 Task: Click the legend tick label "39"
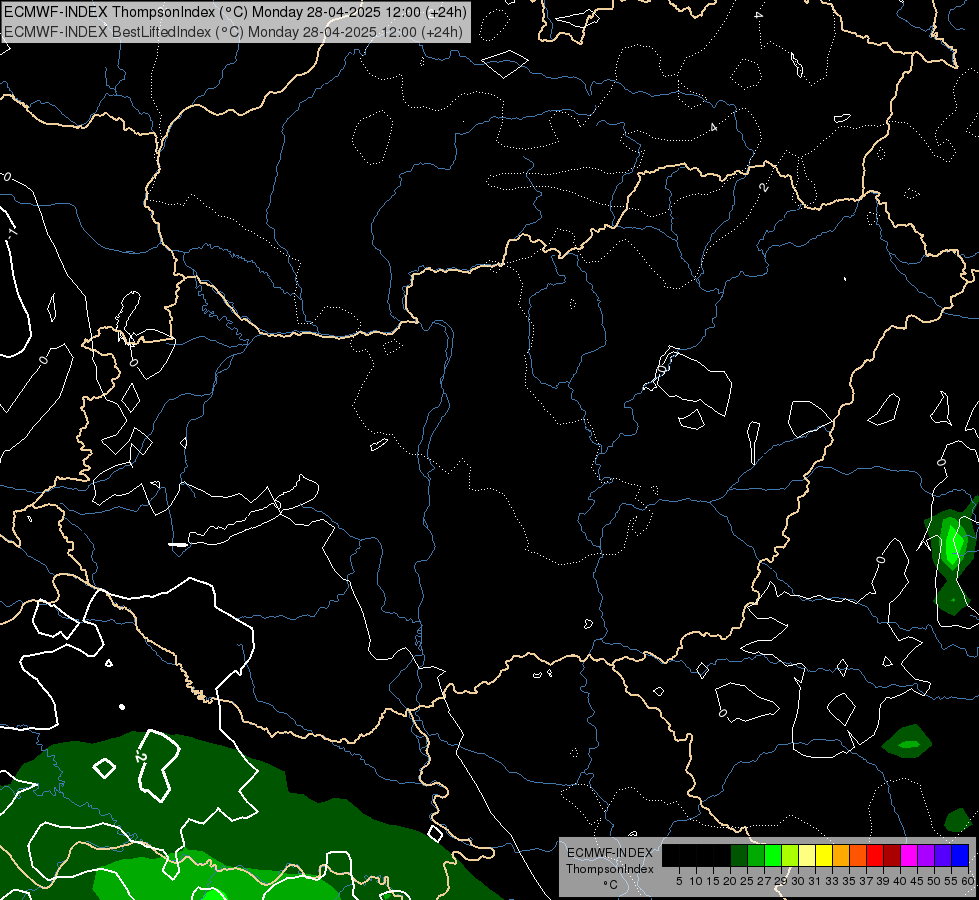883,881
